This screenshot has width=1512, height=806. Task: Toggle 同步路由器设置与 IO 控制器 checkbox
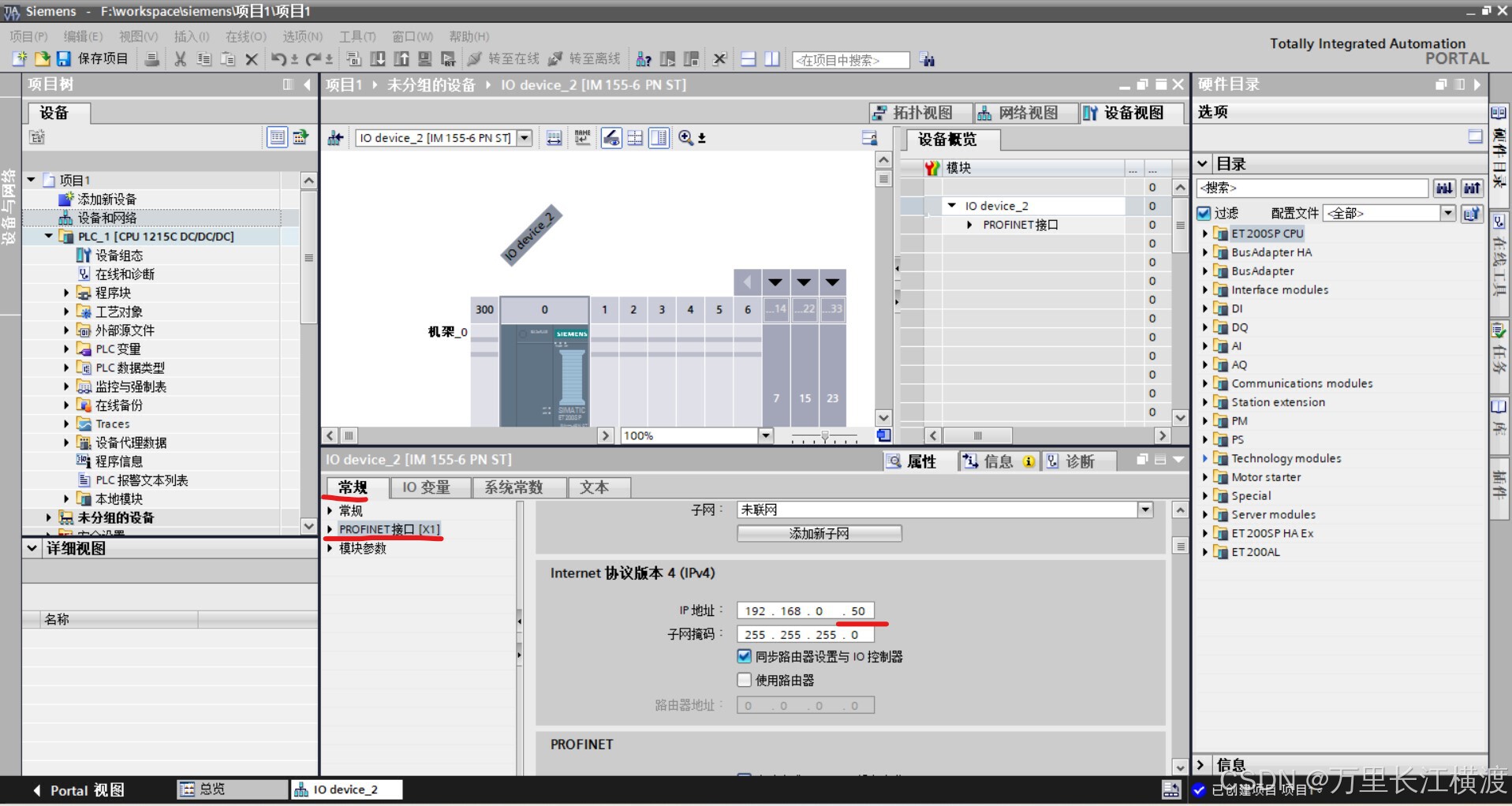(x=744, y=656)
